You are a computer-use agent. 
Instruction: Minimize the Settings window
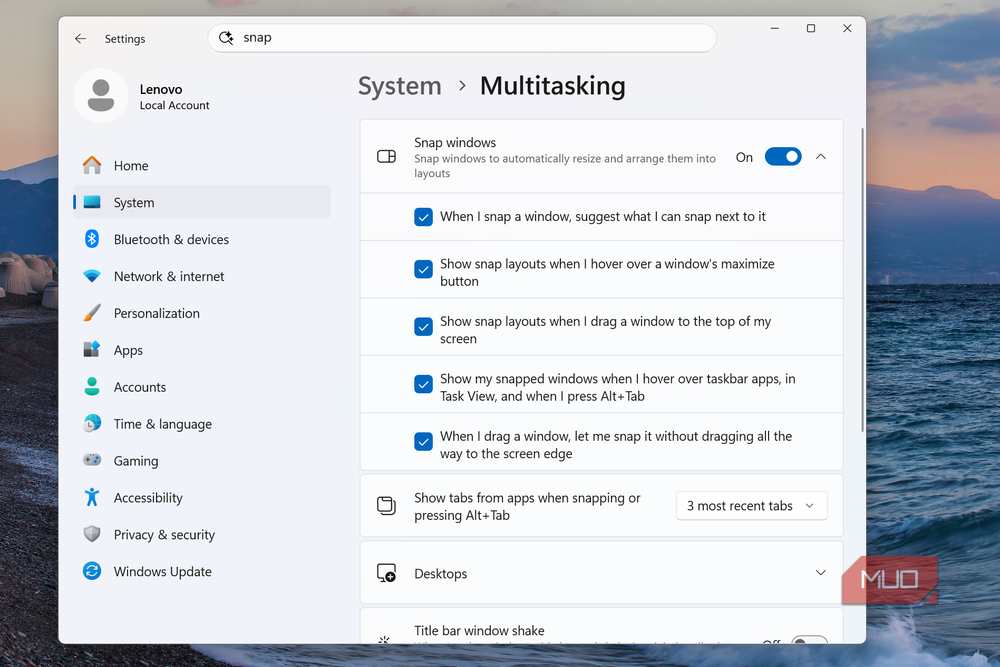(774, 29)
